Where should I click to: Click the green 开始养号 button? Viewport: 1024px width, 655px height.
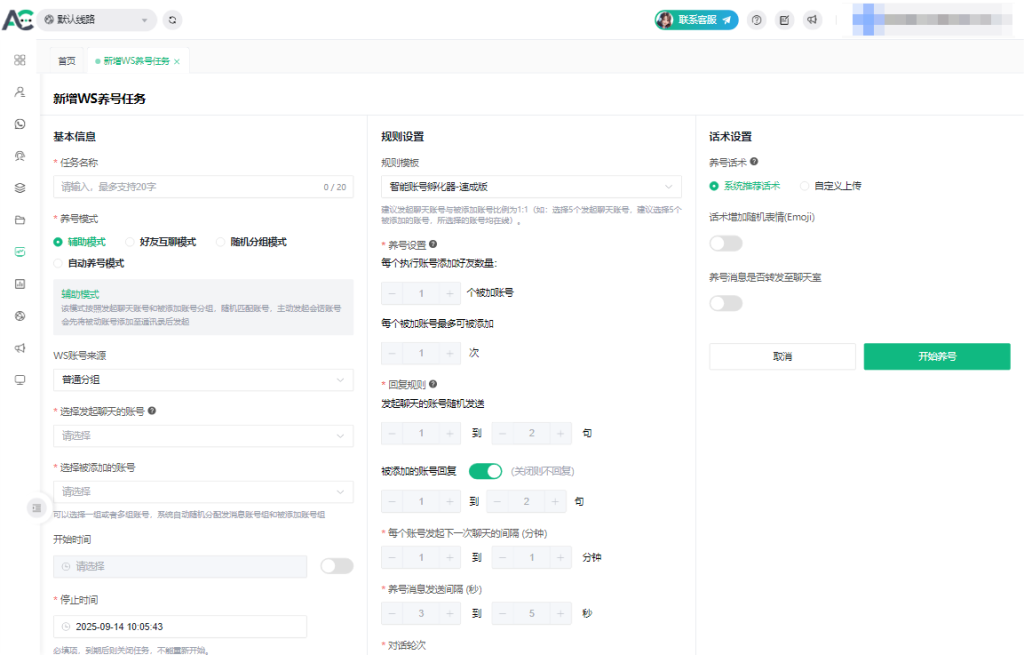pyautogui.click(x=937, y=357)
